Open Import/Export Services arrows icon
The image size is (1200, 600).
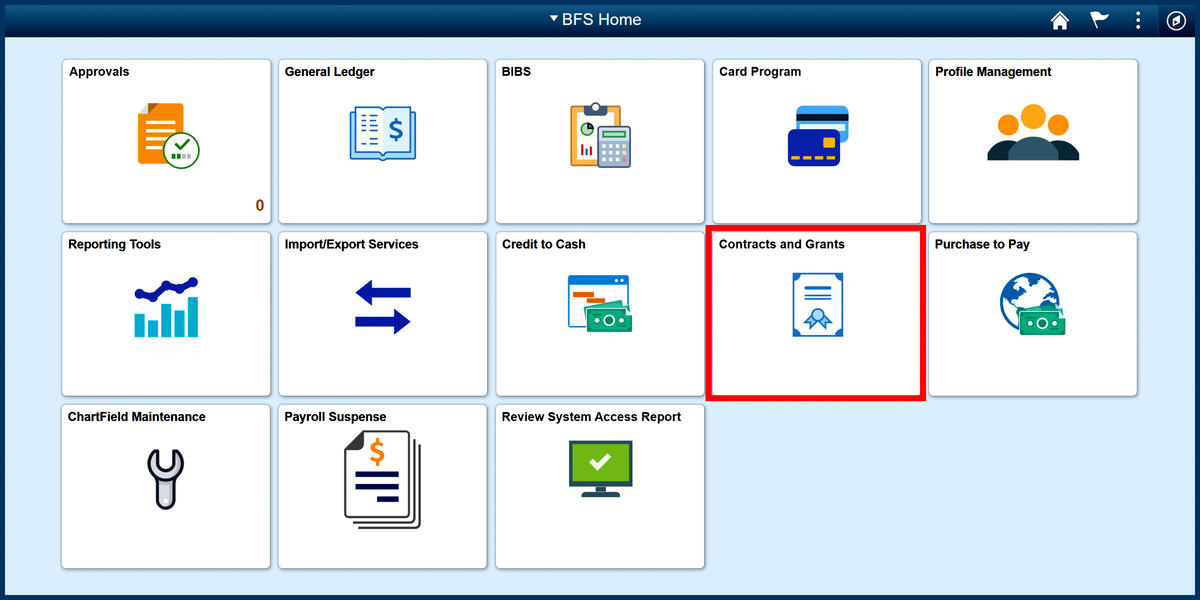[382, 303]
